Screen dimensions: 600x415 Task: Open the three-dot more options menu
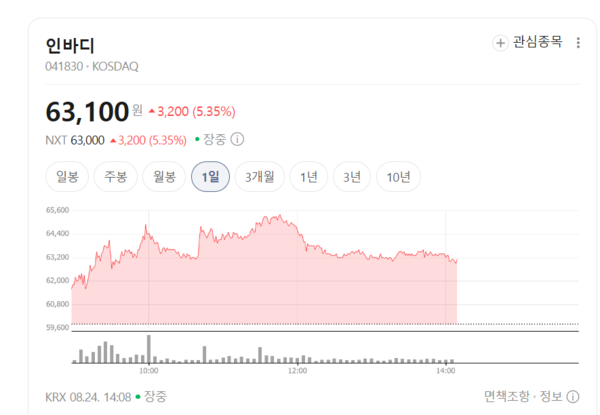click(x=578, y=43)
